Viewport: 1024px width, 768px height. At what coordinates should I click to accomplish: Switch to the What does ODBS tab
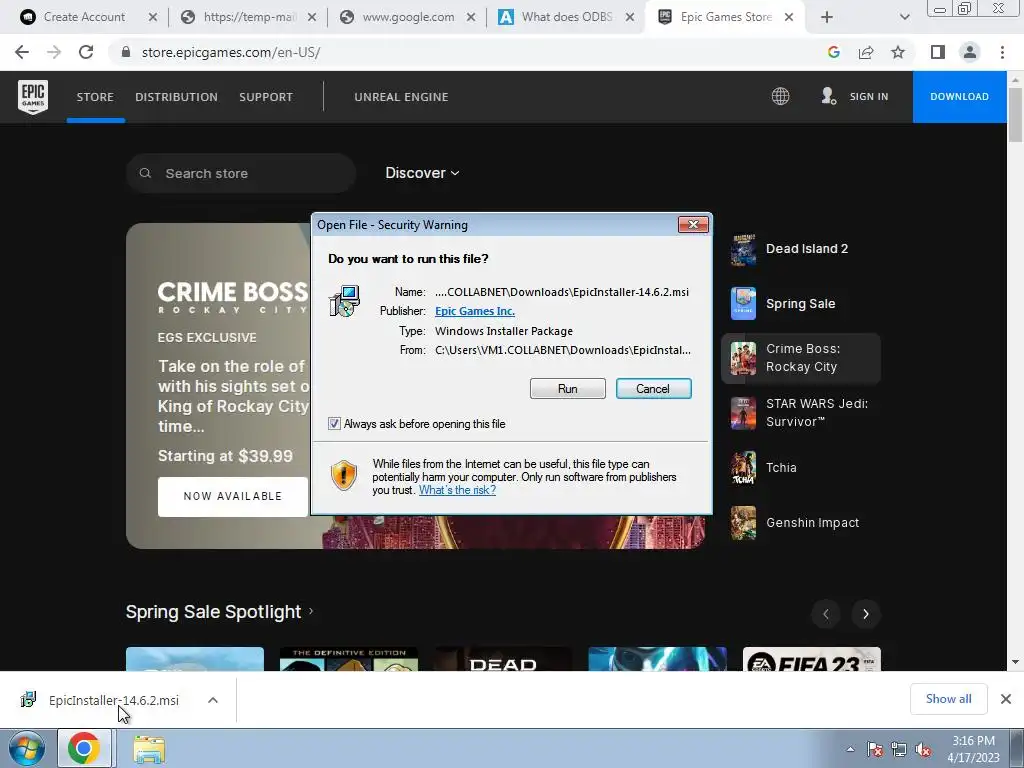point(566,17)
